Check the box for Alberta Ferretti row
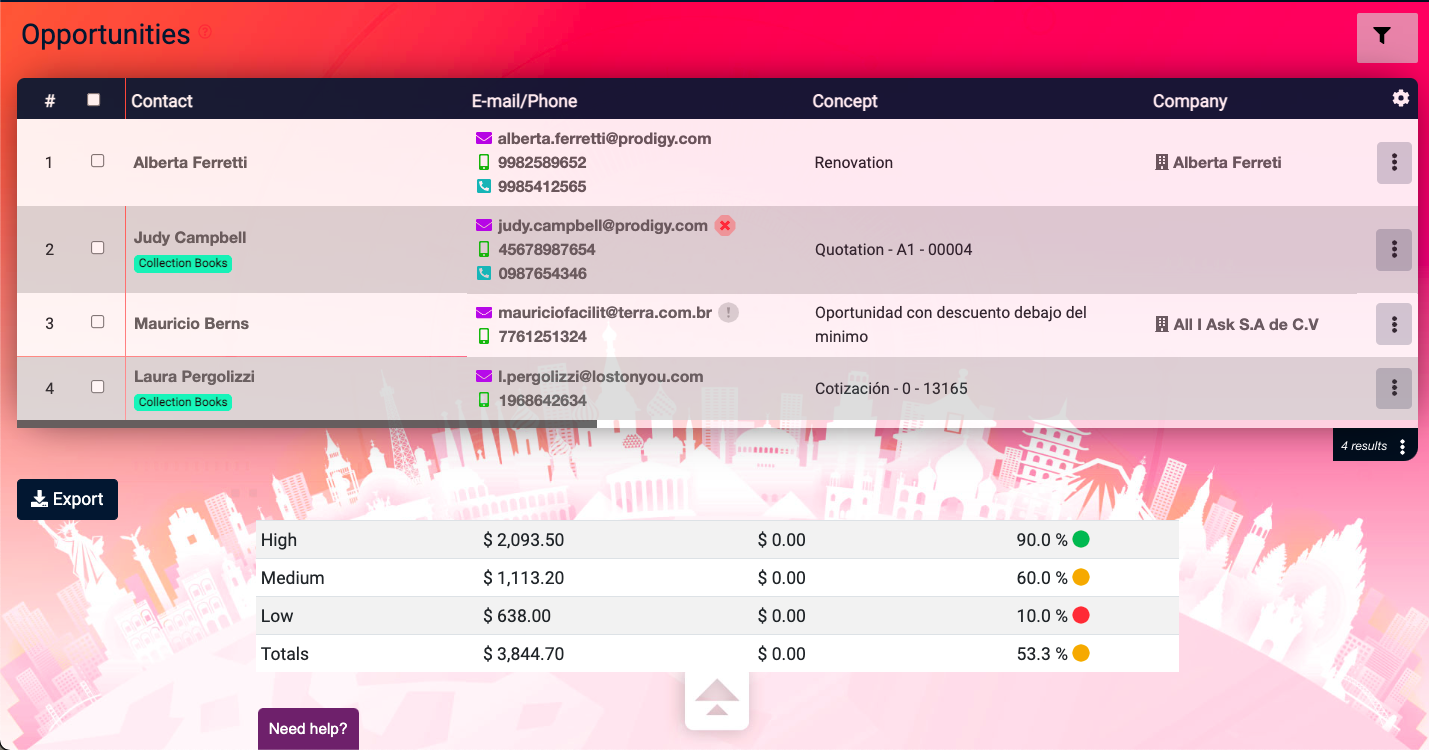 [x=97, y=160]
